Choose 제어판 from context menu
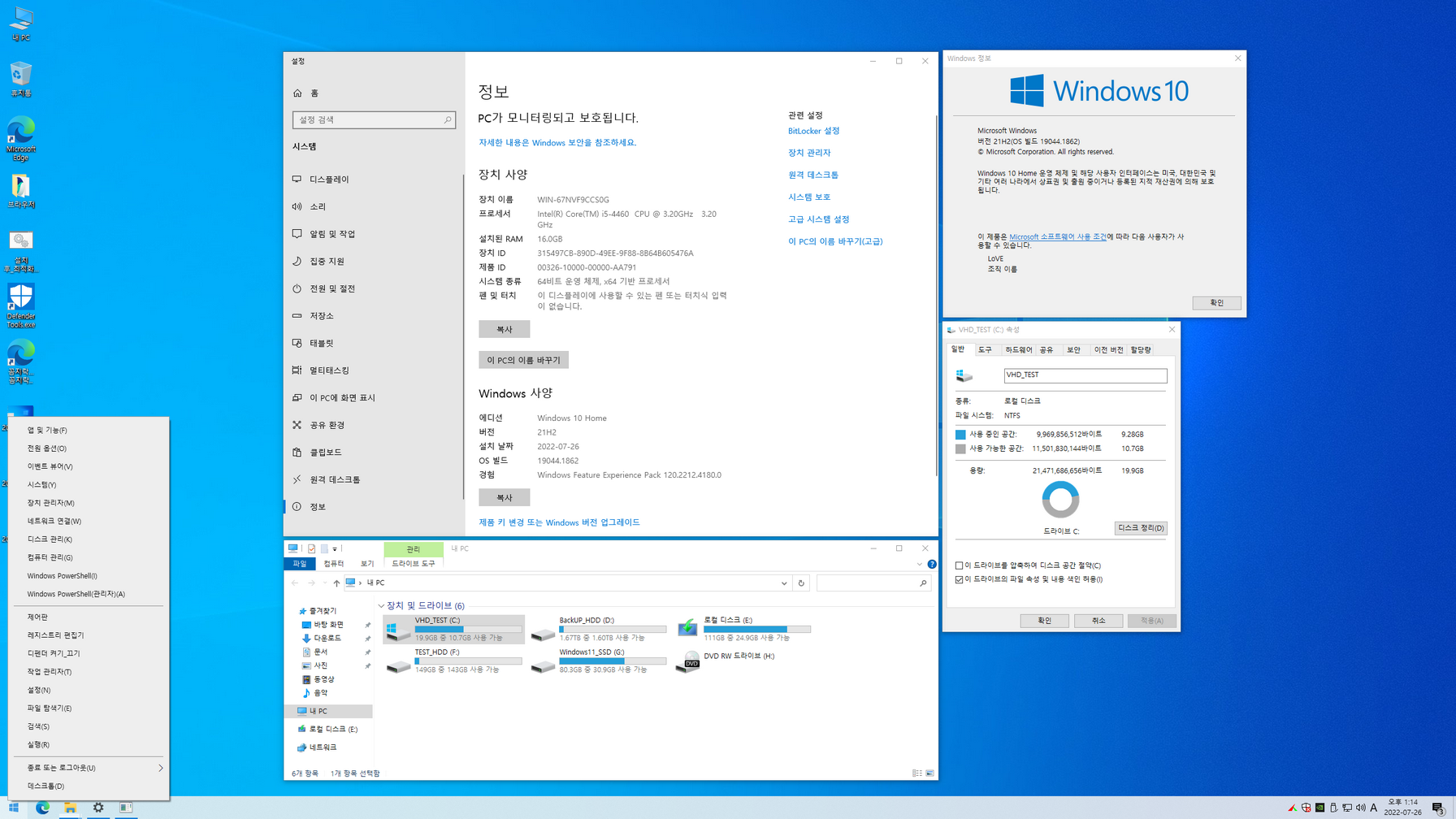This screenshot has width=1456, height=819. [x=89, y=617]
